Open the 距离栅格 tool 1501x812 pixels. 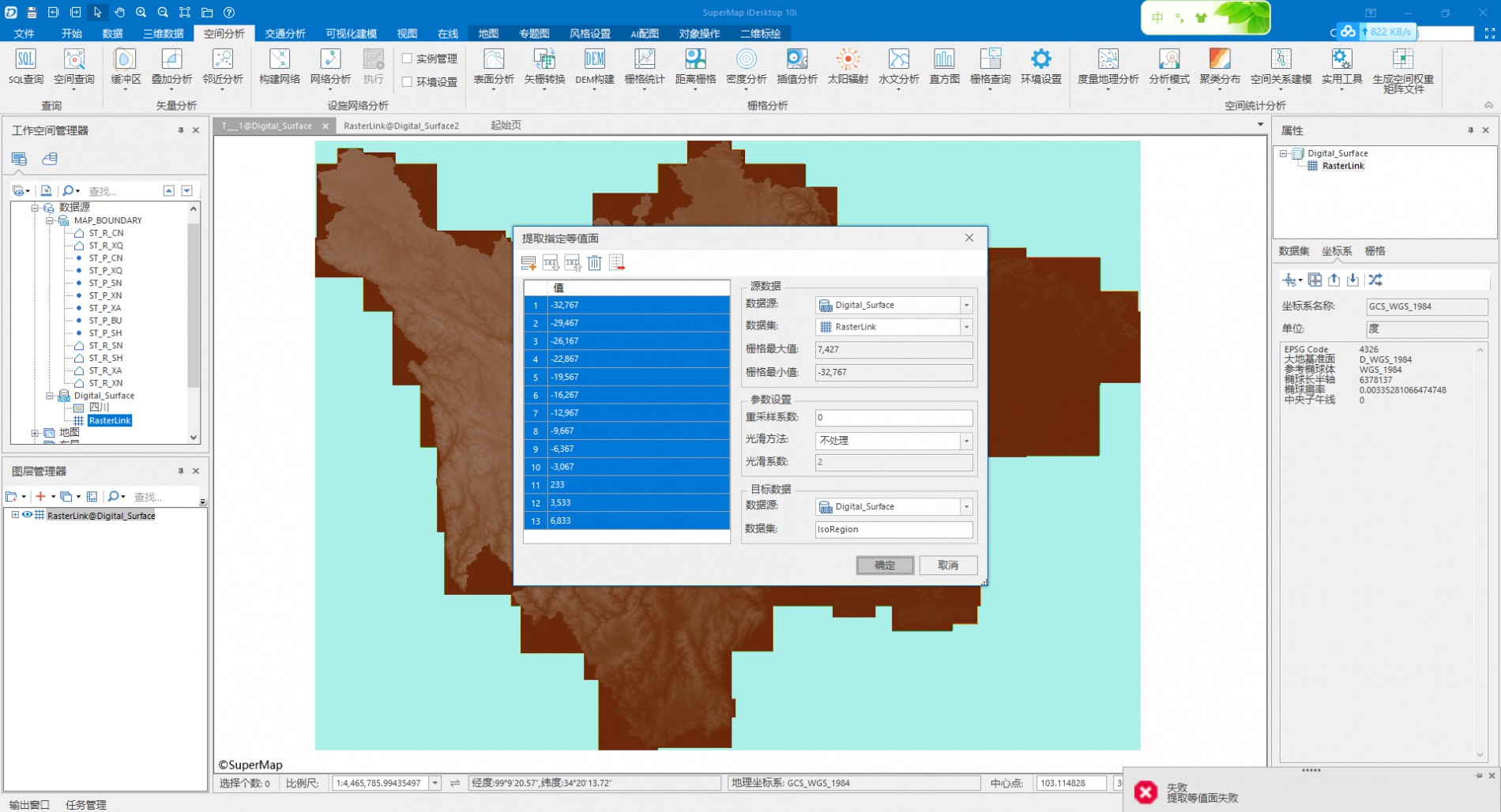(695, 67)
